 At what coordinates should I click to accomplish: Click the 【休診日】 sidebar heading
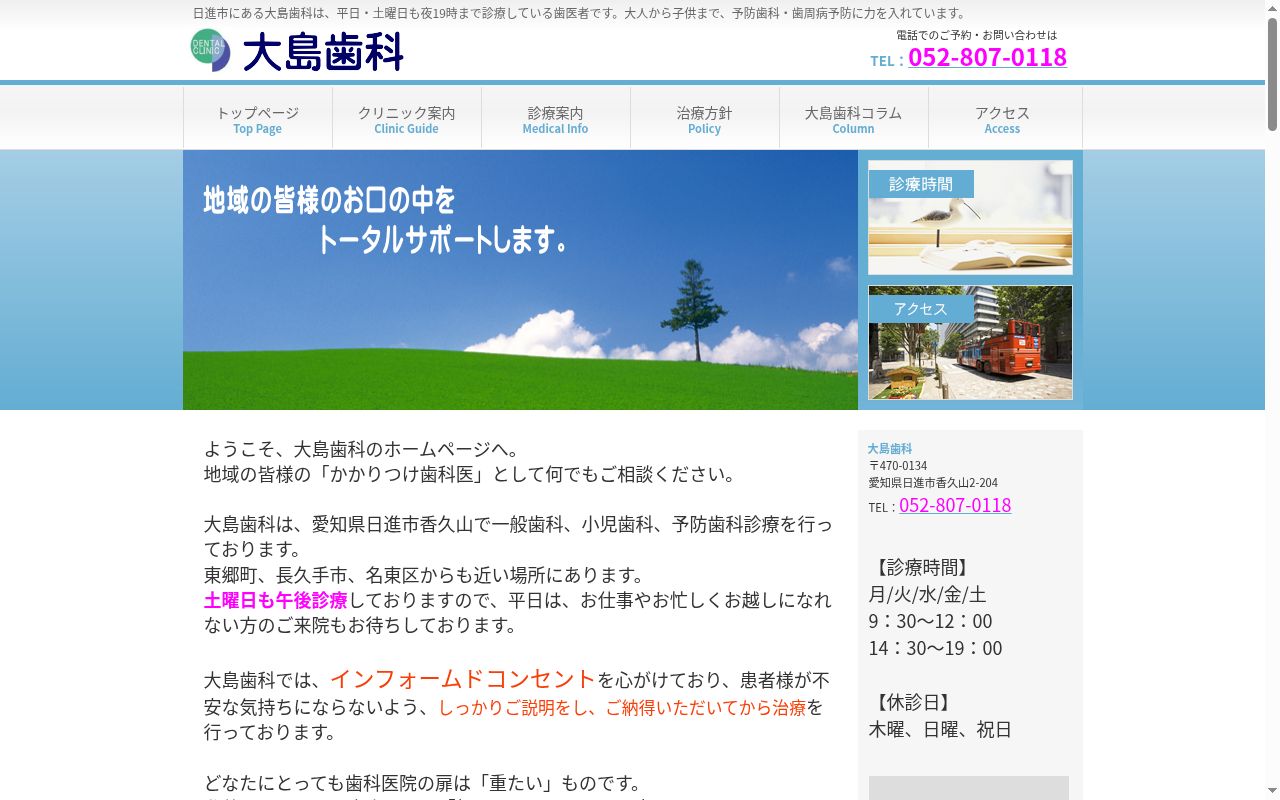(912, 702)
